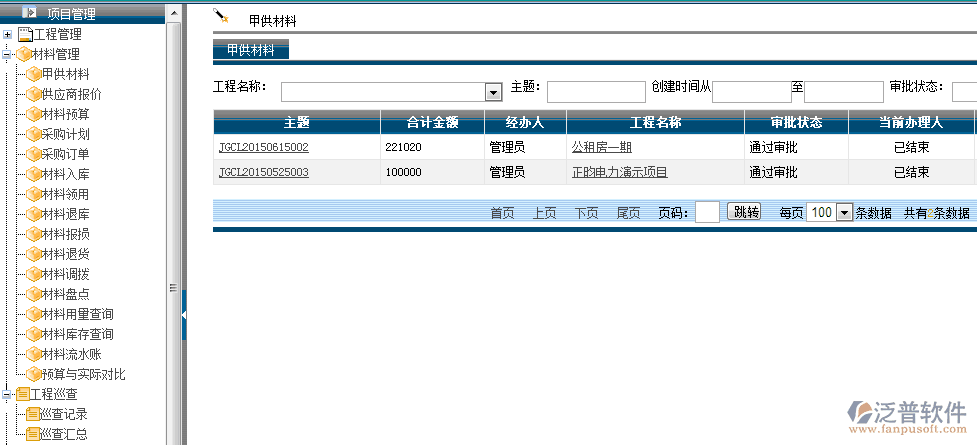
Task: Click the 巡查记录 list icon
Action: [x=33, y=414]
